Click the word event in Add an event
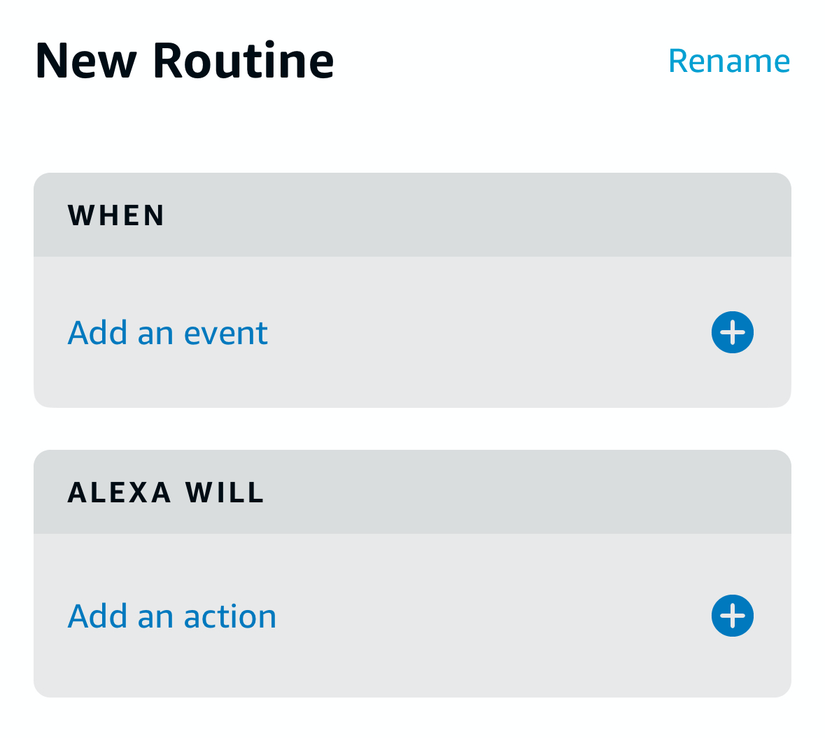825x738 pixels. [226, 335]
